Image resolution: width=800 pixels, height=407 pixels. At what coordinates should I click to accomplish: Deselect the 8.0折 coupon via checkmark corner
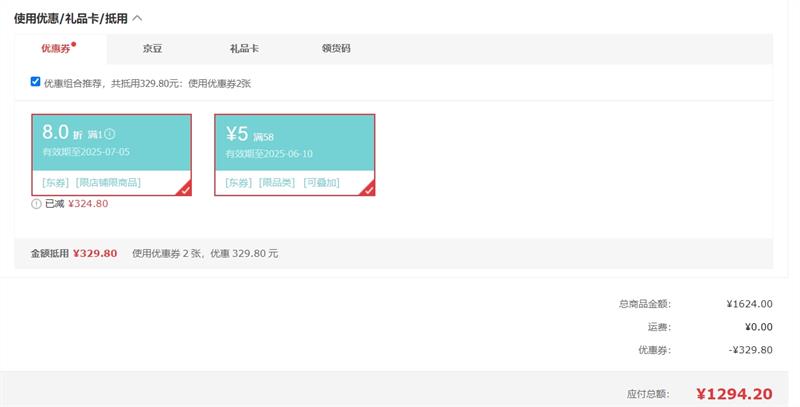pyautogui.click(x=184, y=189)
